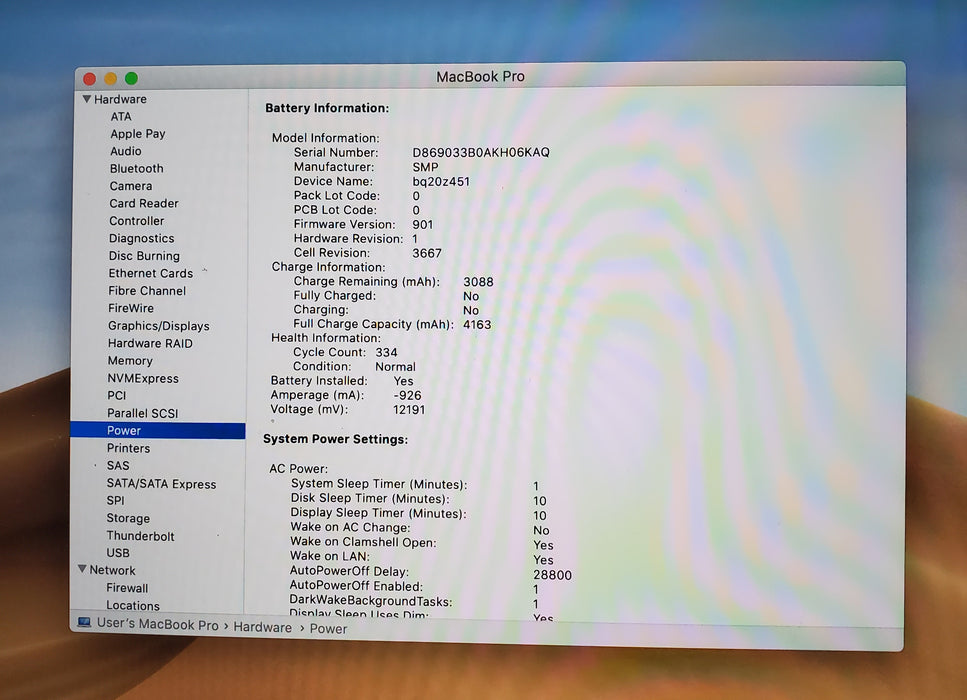
Task: Click Charge Remaining value 3088
Action: (478, 282)
